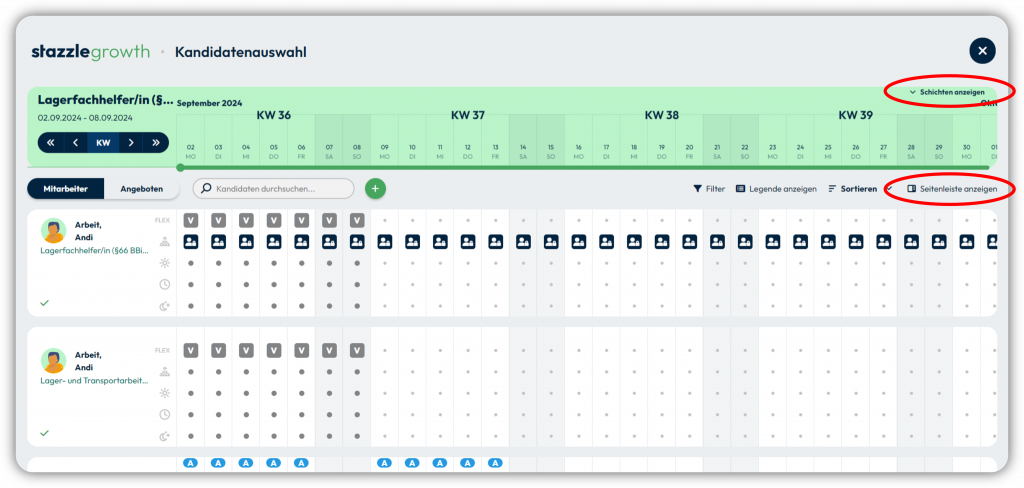Click the moon night-shift icon in the Lager- und Transportarbeit row
This screenshot has height=488, width=1024.
(165, 436)
